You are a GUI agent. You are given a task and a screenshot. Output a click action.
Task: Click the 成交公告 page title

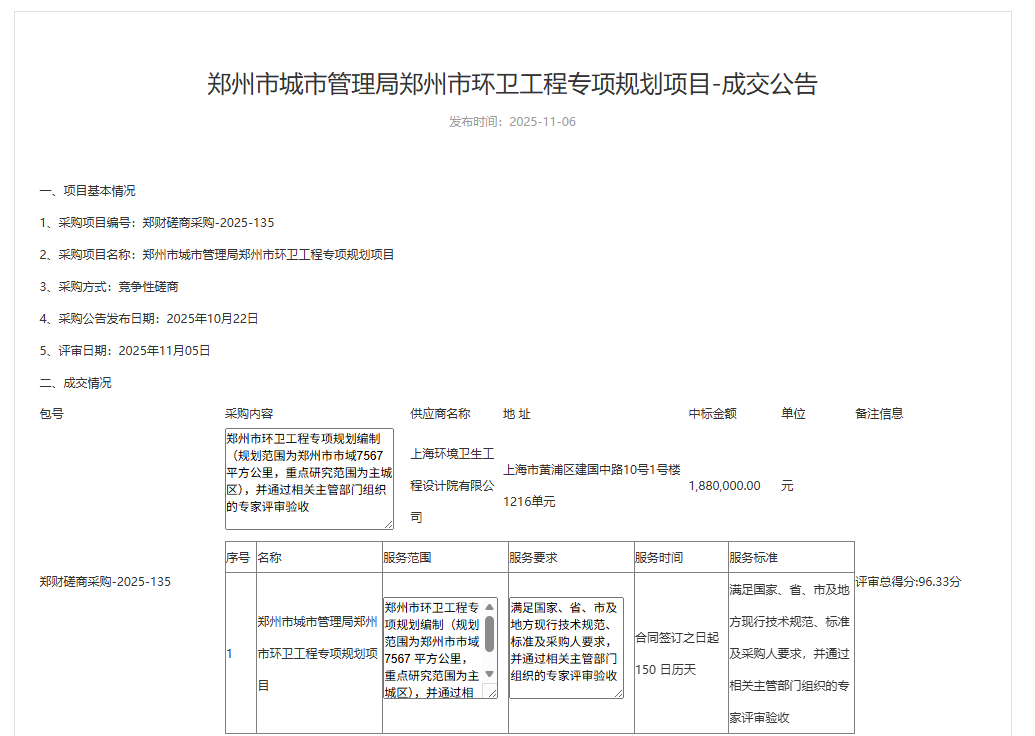click(512, 84)
